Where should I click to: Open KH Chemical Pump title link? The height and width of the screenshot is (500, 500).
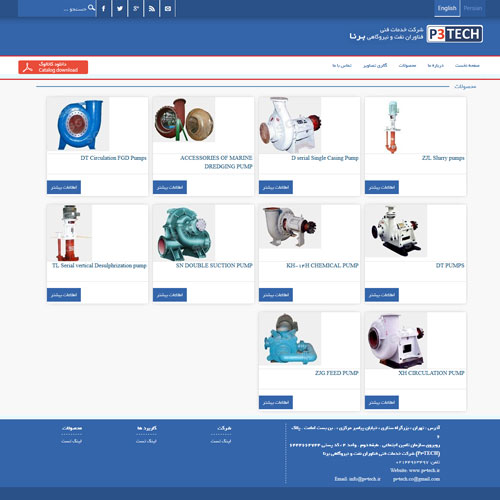point(322,266)
